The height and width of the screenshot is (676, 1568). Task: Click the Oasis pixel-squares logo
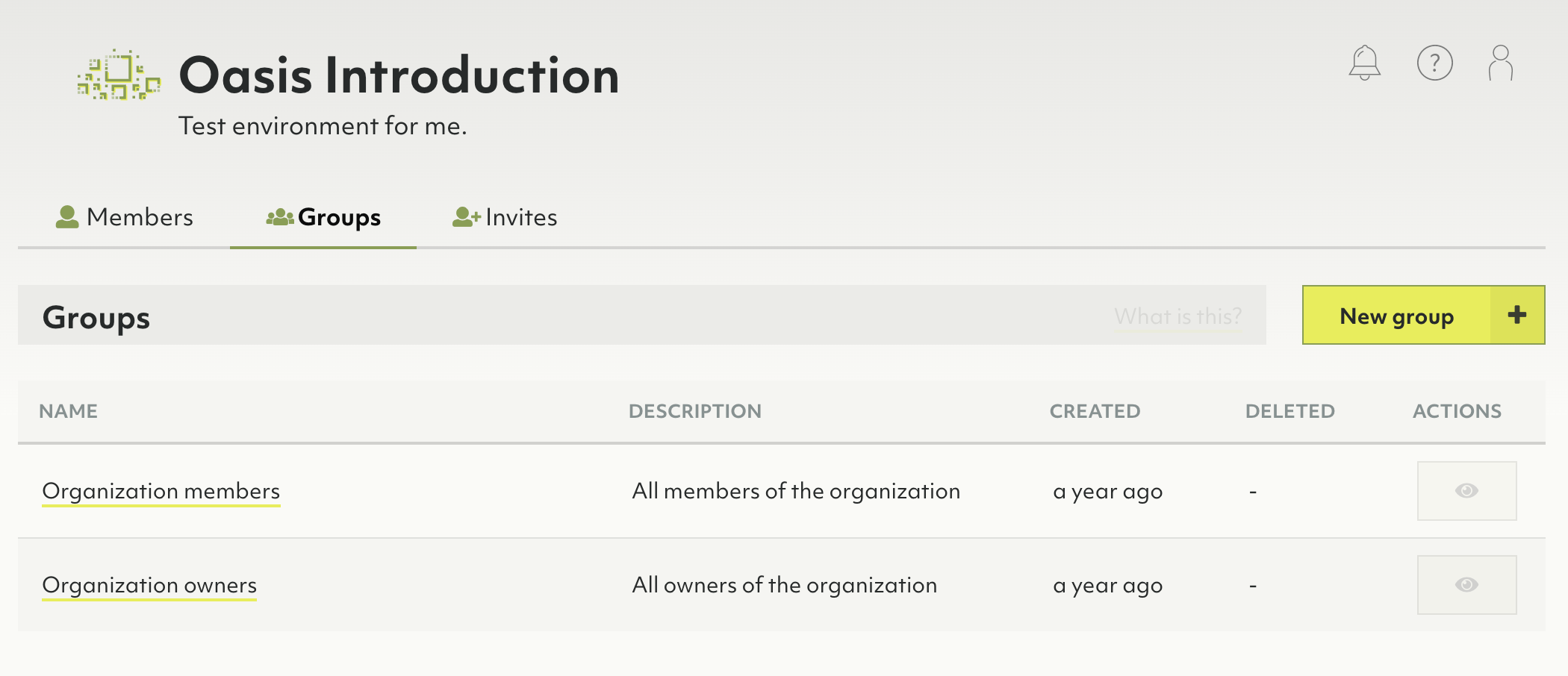[x=119, y=75]
